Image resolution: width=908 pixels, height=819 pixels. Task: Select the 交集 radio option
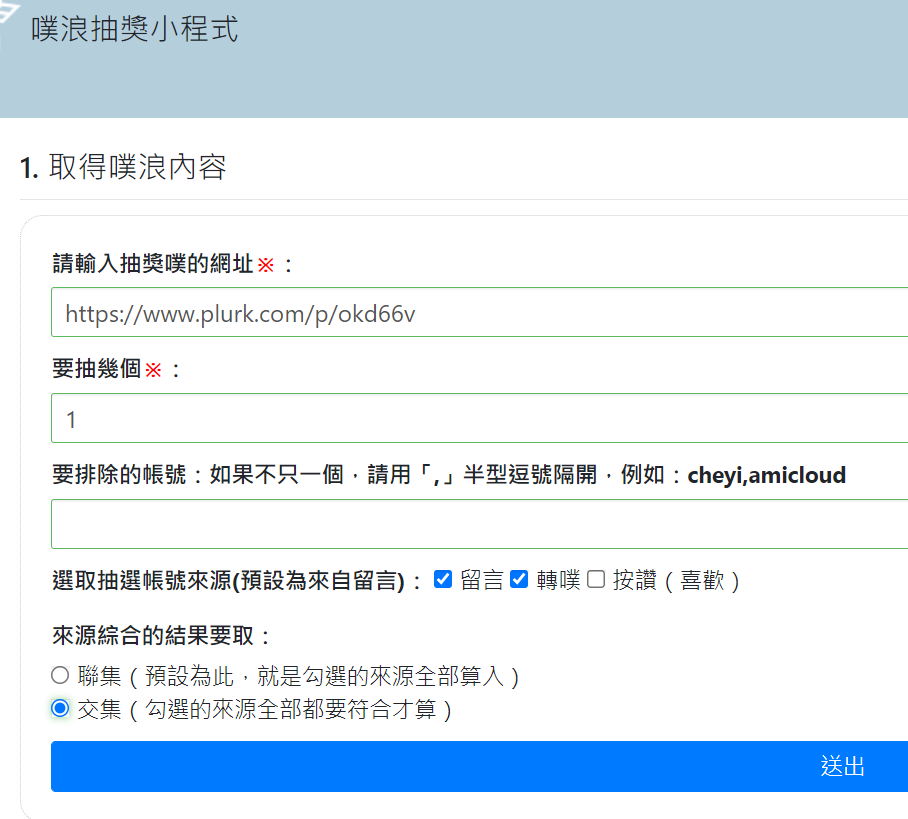(60, 708)
